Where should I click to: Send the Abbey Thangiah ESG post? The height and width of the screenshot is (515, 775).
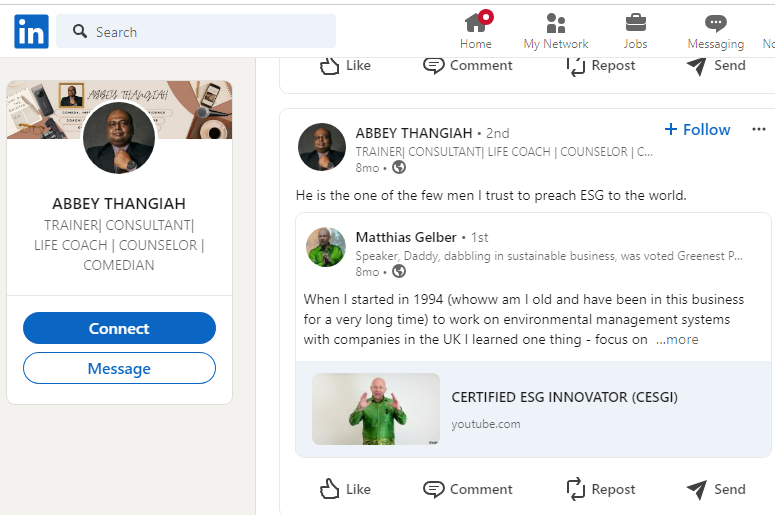tap(716, 489)
